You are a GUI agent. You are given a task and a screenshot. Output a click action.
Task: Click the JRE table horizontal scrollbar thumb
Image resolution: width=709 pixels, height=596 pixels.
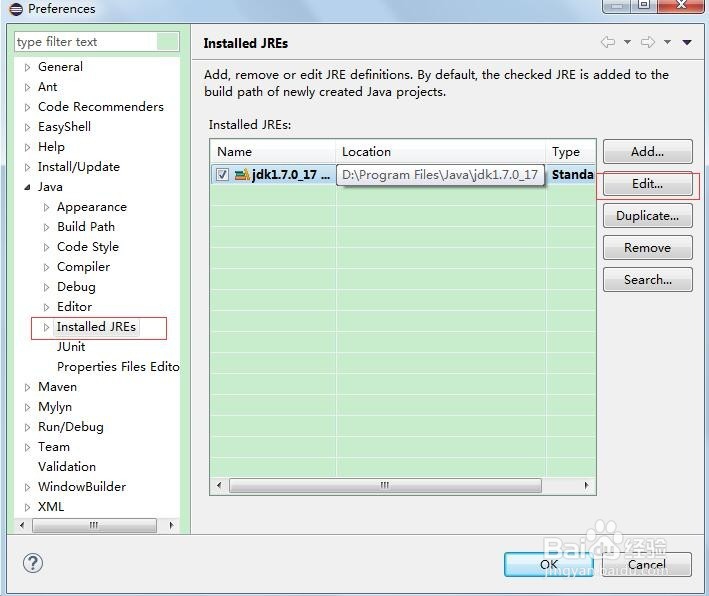pos(385,486)
